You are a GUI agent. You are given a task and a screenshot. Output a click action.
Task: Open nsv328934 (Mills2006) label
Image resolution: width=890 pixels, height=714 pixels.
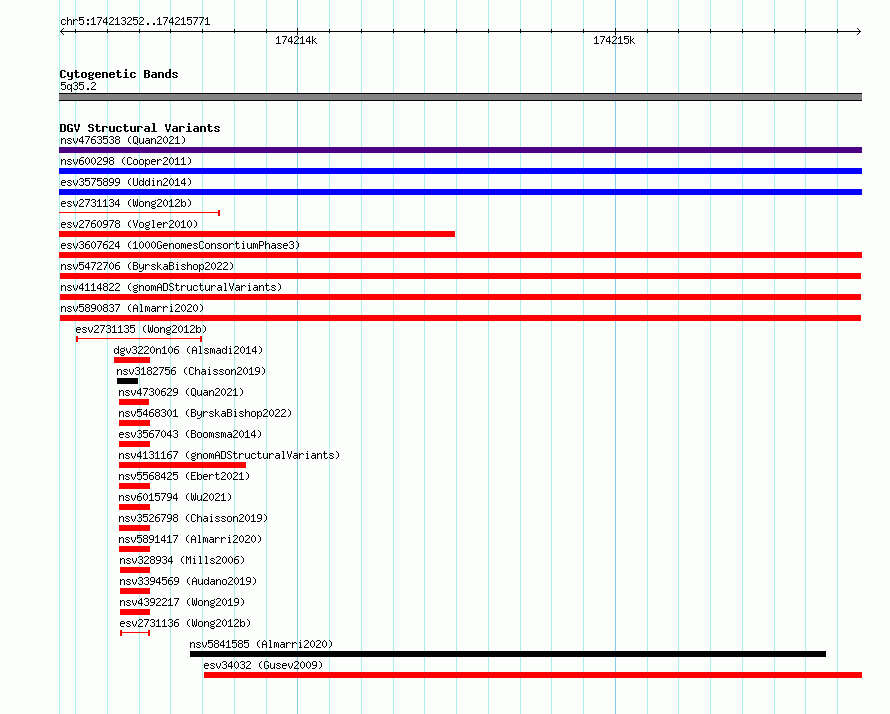coord(182,560)
